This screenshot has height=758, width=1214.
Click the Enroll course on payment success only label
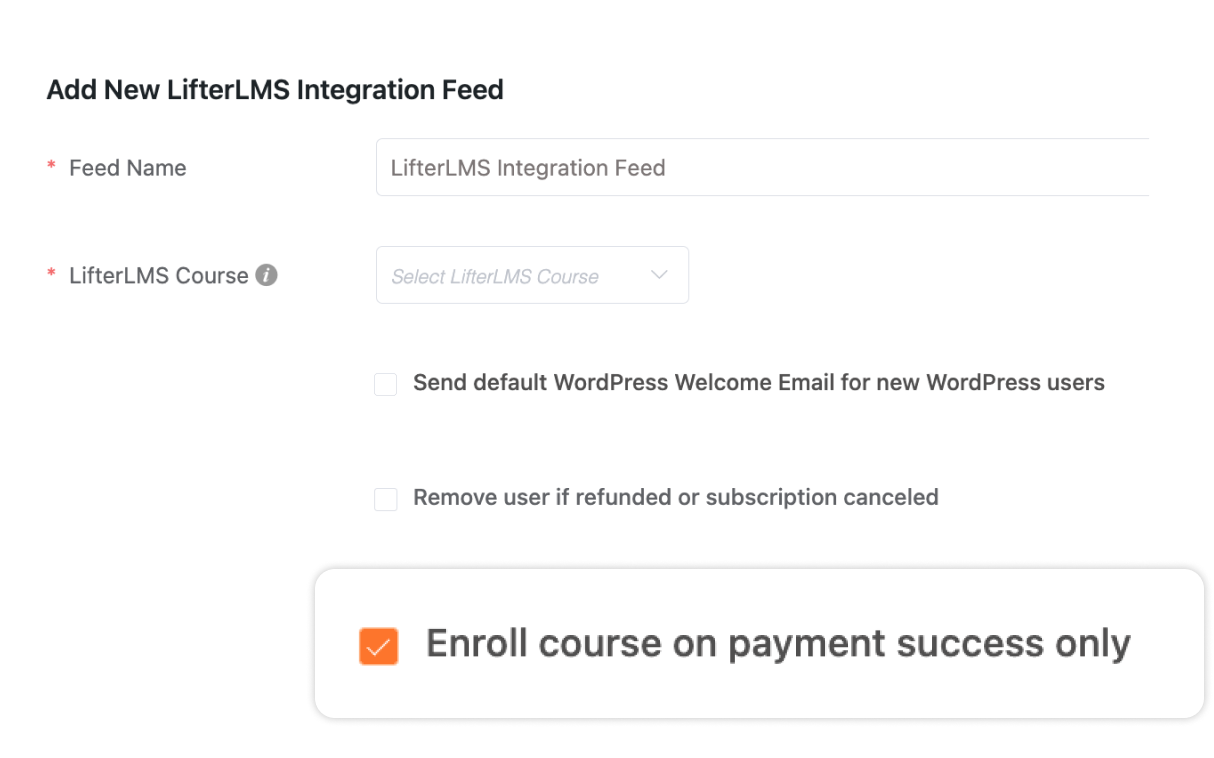778,644
